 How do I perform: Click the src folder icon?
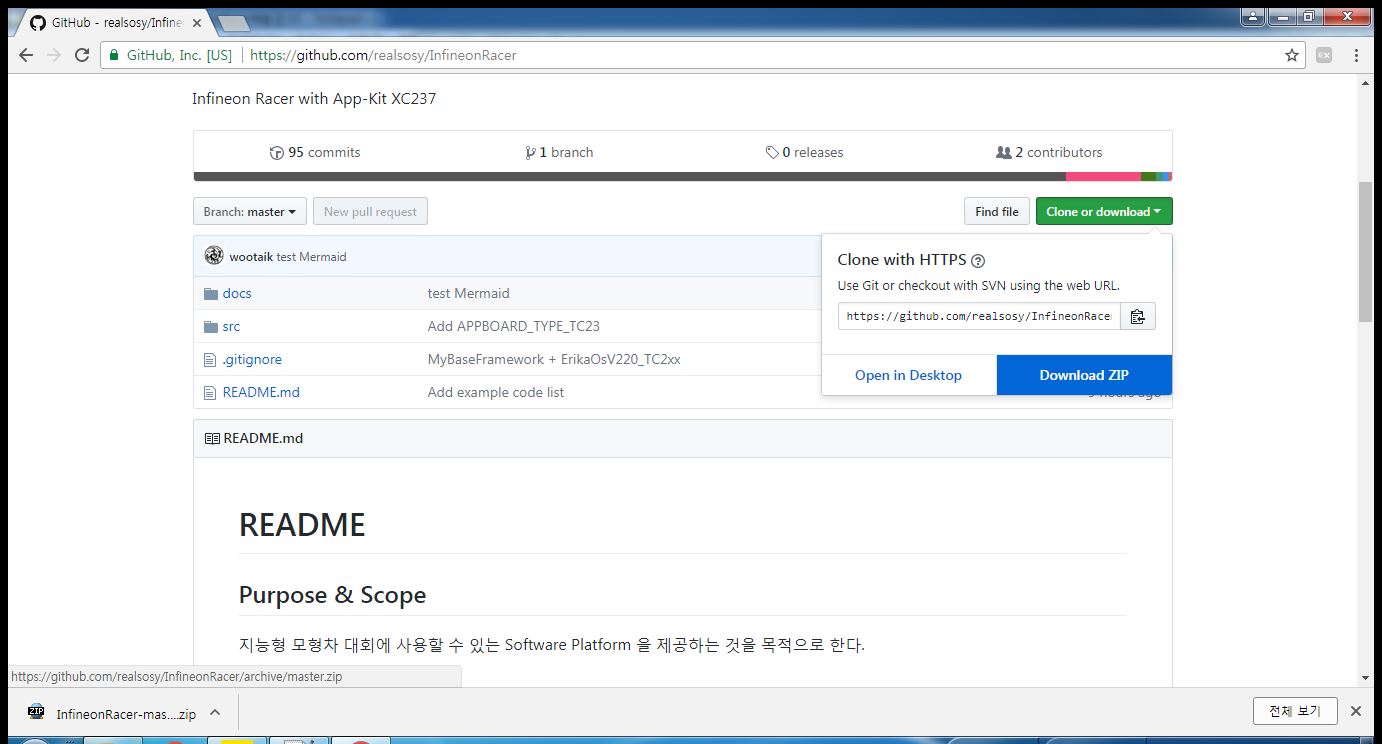(210, 326)
